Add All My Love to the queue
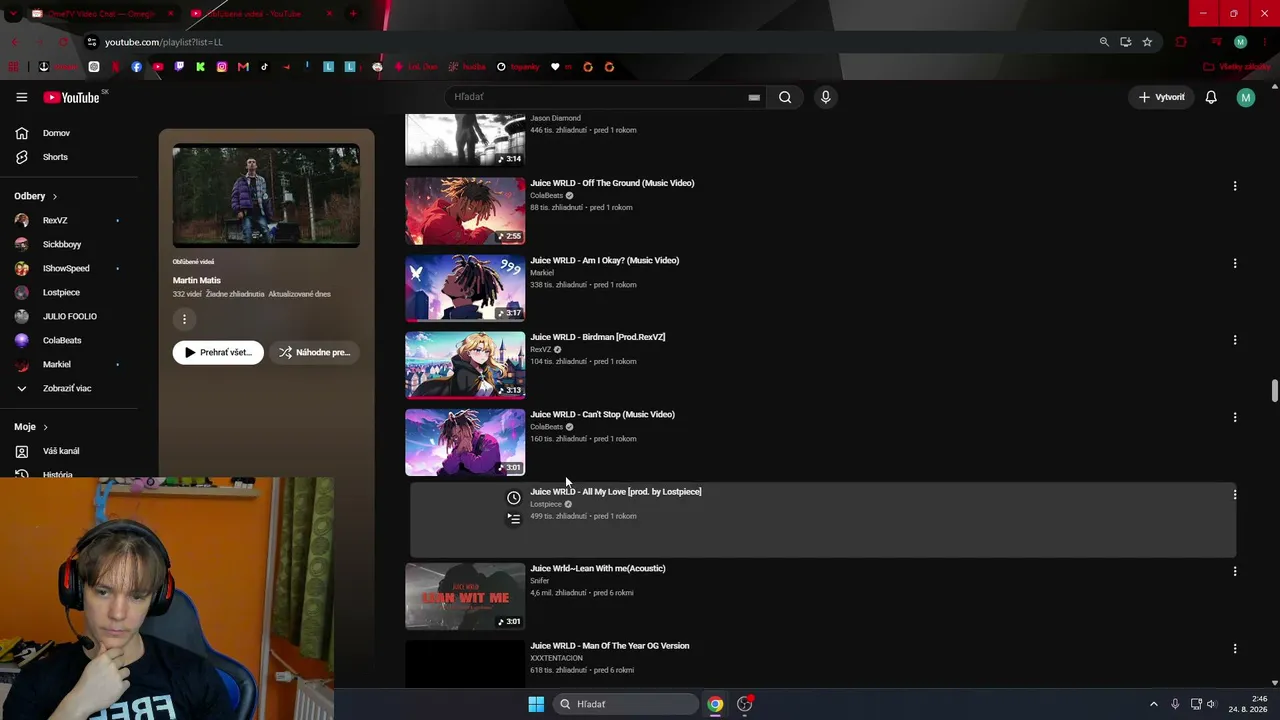Screen dimensions: 1280x720 [x=514, y=519]
